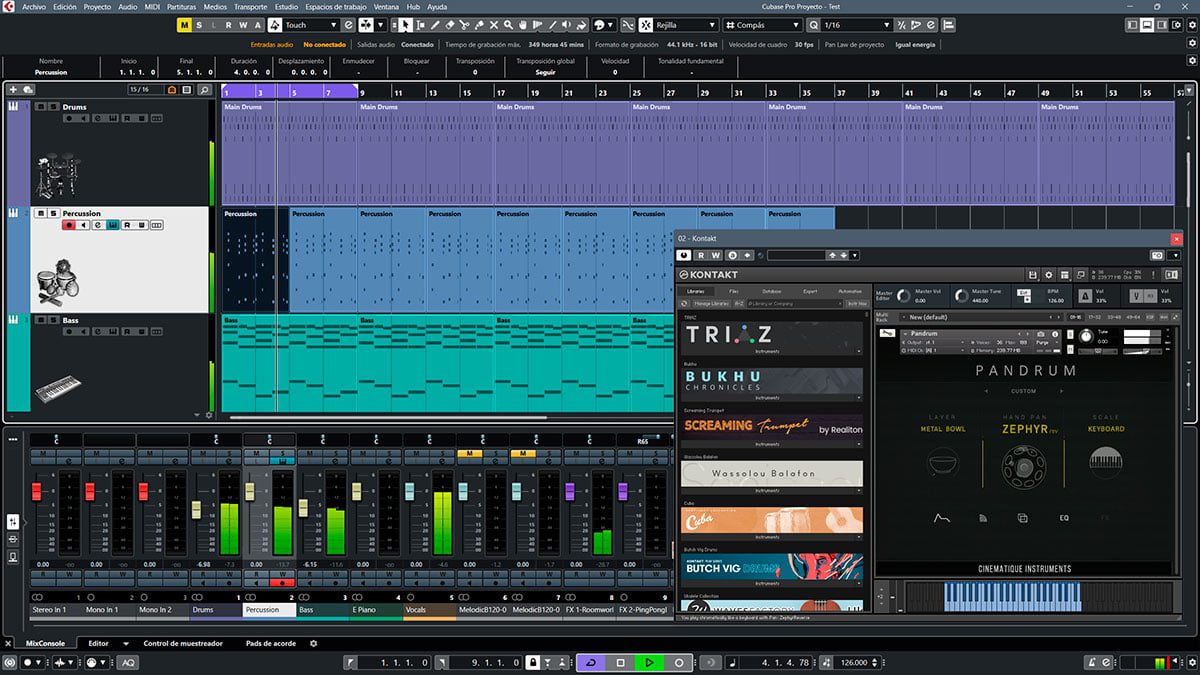Open Kontakt options gear icon

[1049, 275]
